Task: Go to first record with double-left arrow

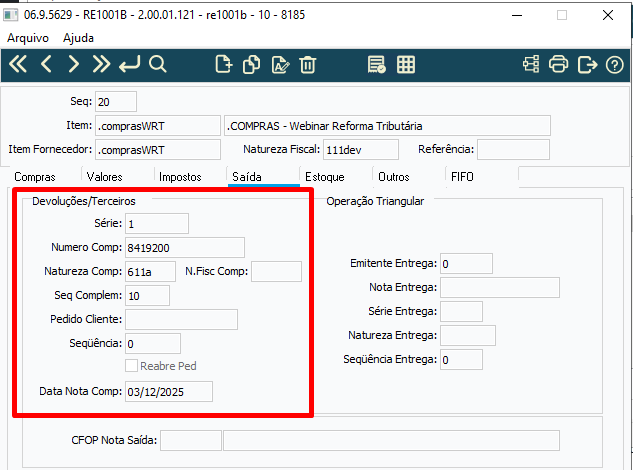Action: pos(18,64)
